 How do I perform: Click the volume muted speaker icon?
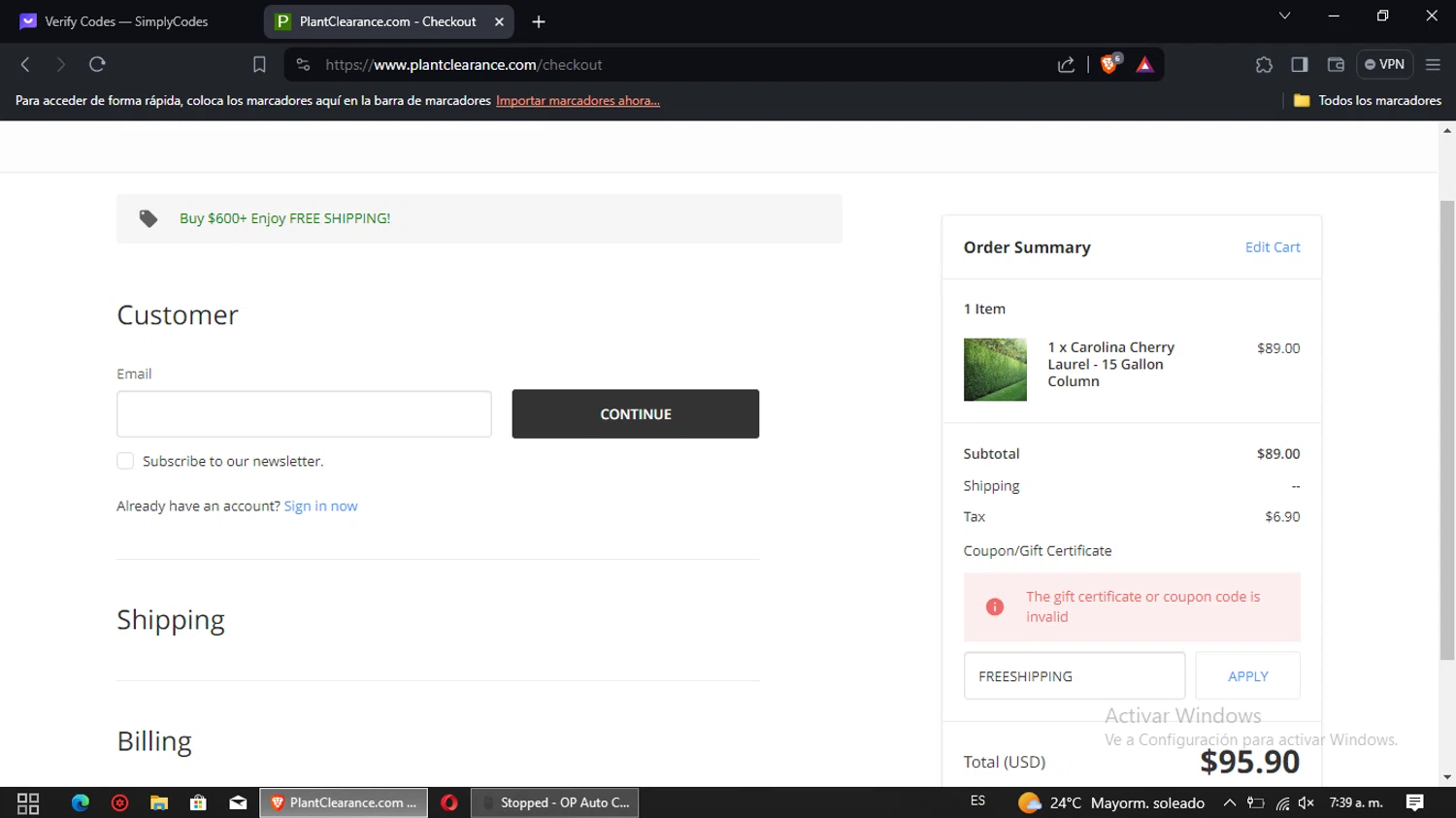click(x=1307, y=802)
